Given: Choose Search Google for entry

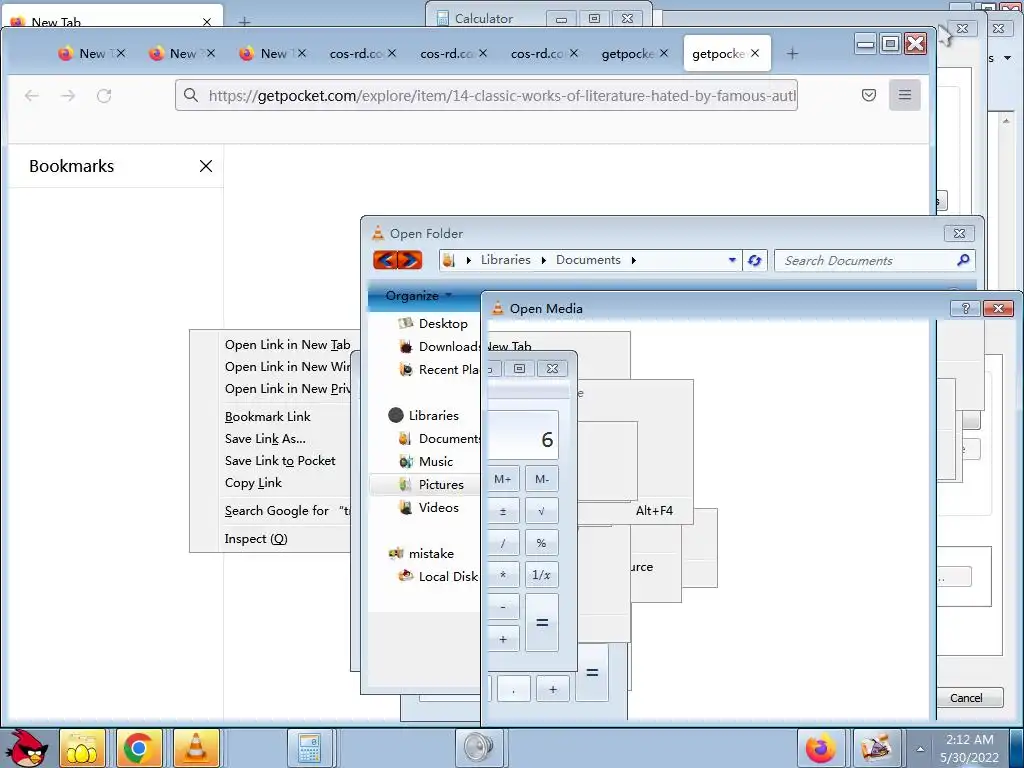Looking at the screenshot, I should coord(287,511).
